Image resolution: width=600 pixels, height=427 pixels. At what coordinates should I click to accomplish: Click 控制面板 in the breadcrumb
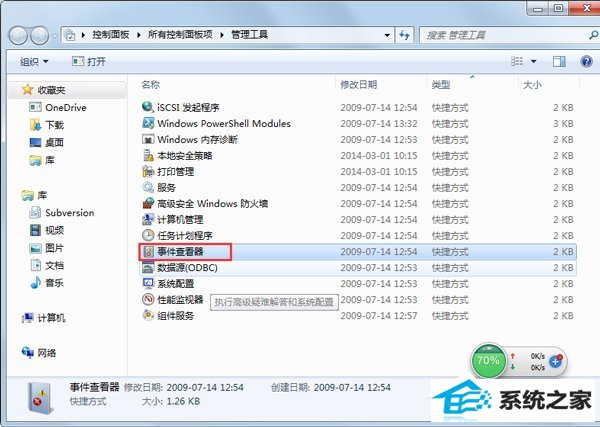pyautogui.click(x=111, y=35)
